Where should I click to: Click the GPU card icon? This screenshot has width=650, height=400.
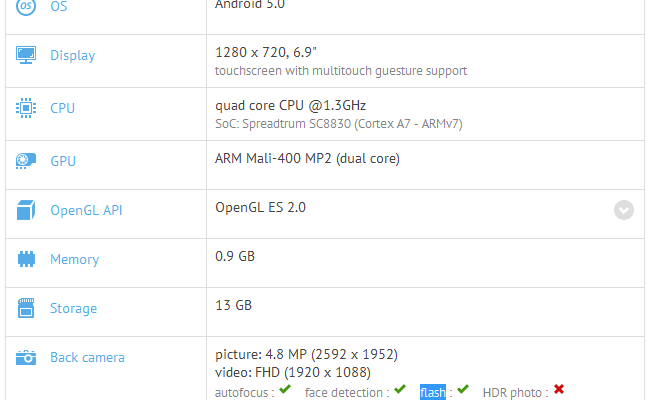click(26, 161)
